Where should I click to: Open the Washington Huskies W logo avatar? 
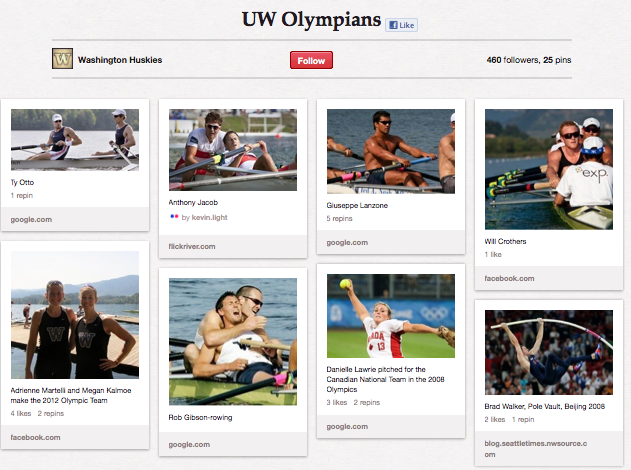point(62,58)
